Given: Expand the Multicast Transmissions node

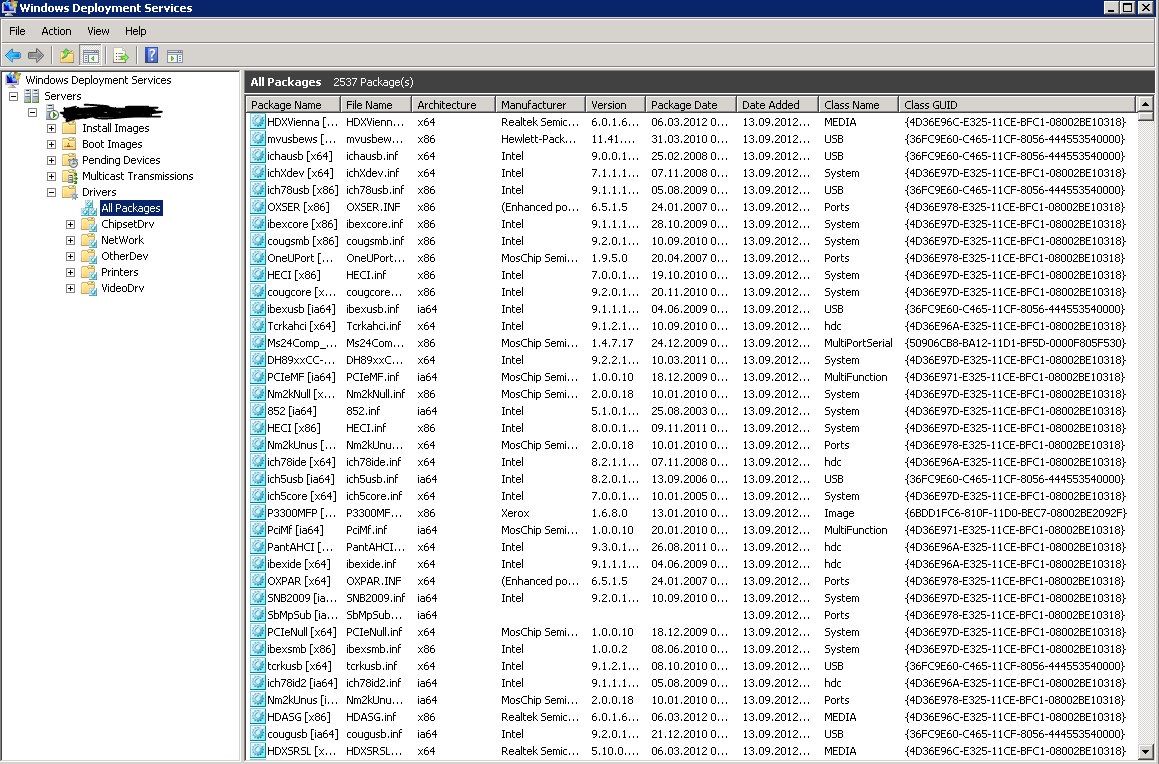Looking at the screenshot, I should (52, 177).
